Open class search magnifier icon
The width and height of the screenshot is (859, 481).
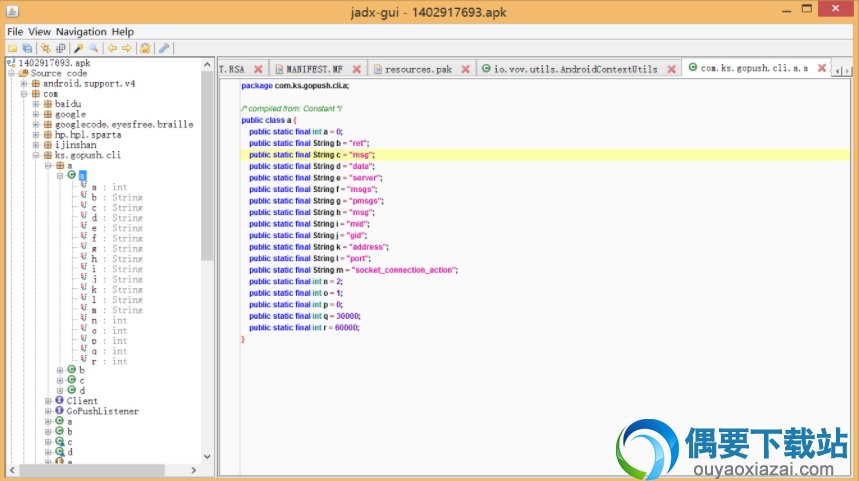point(94,48)
